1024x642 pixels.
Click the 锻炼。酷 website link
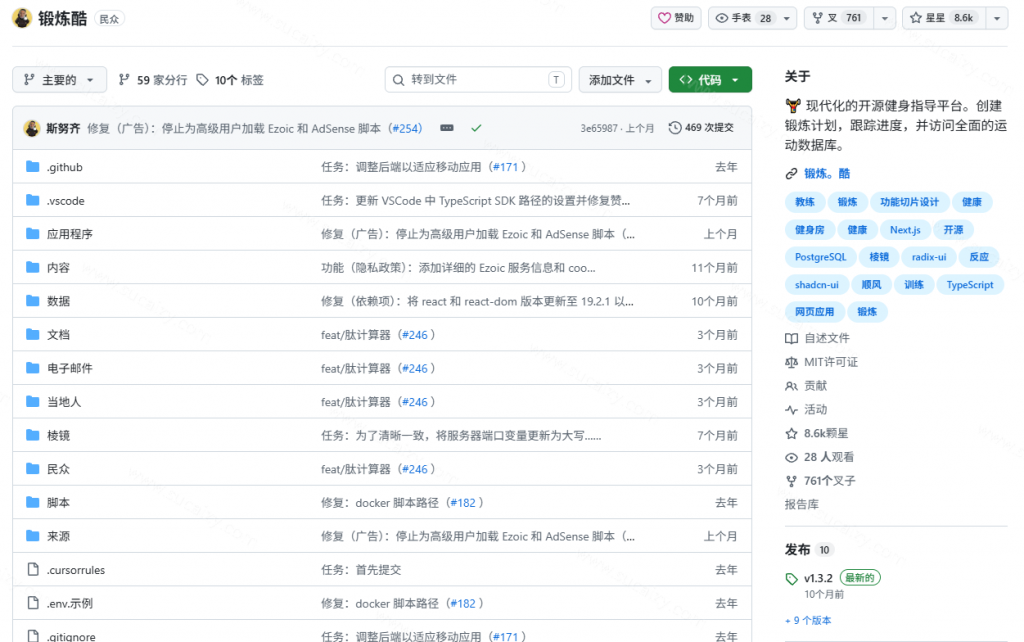tap(827, 174)
